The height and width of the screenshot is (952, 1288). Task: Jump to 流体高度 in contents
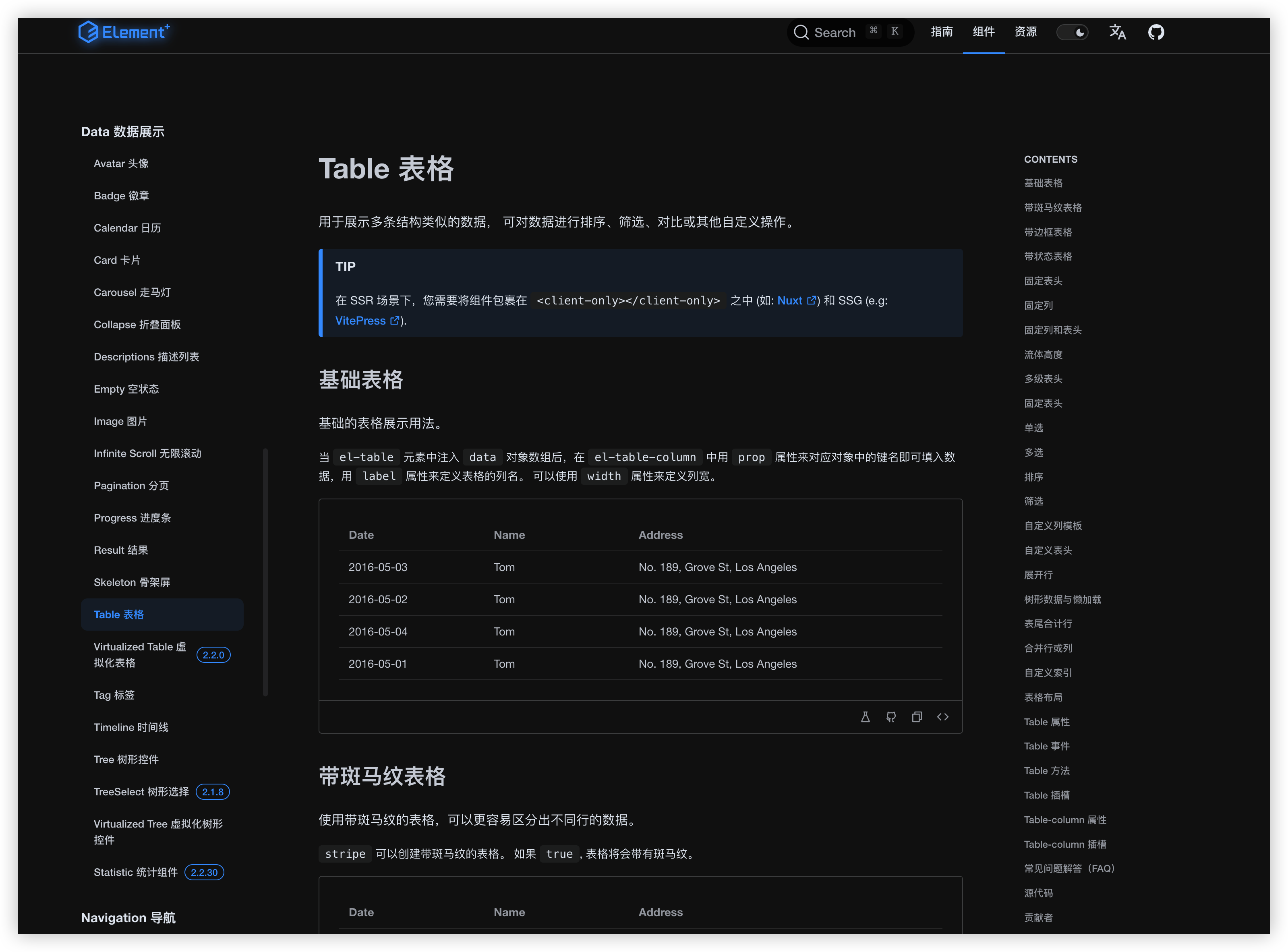[1043, 355]
